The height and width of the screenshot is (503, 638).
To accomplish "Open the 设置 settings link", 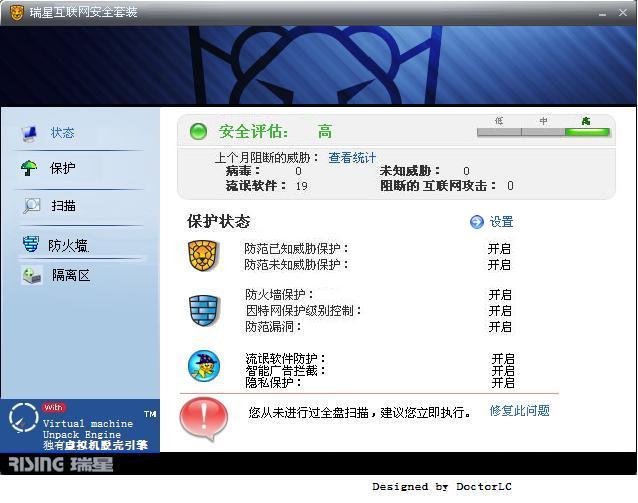I will [501, 222].
